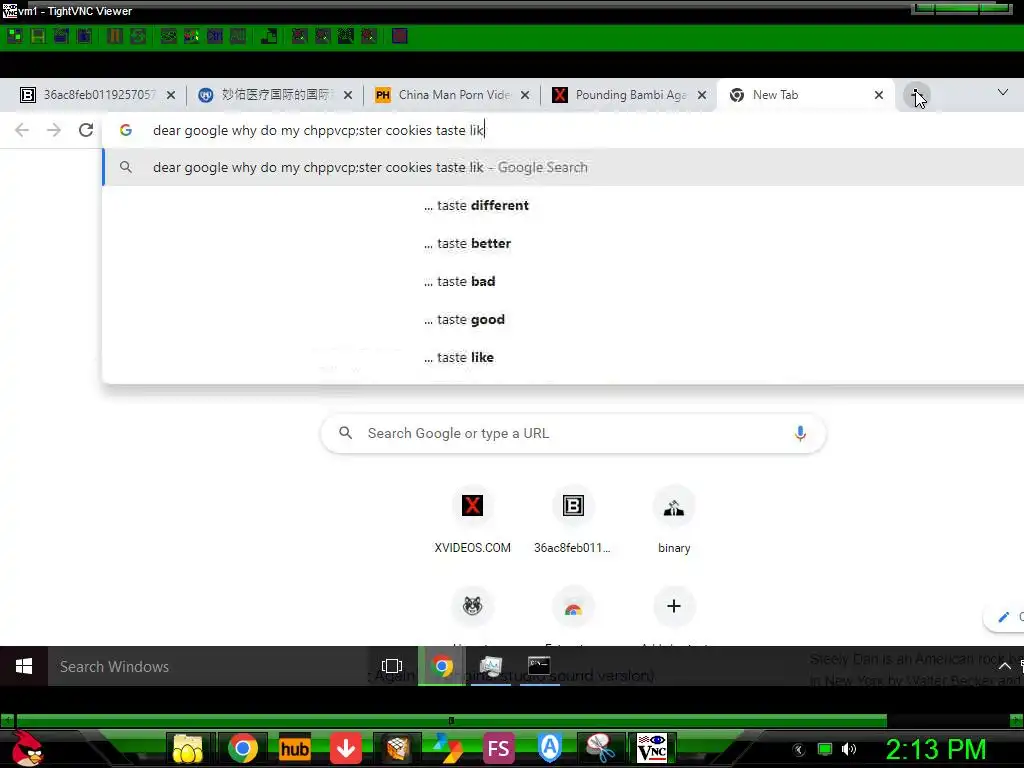This screenshot has height=768, width=1024.
Task: Choose the 'taste bad' suggestion
Action: click(x=563, y=281)
